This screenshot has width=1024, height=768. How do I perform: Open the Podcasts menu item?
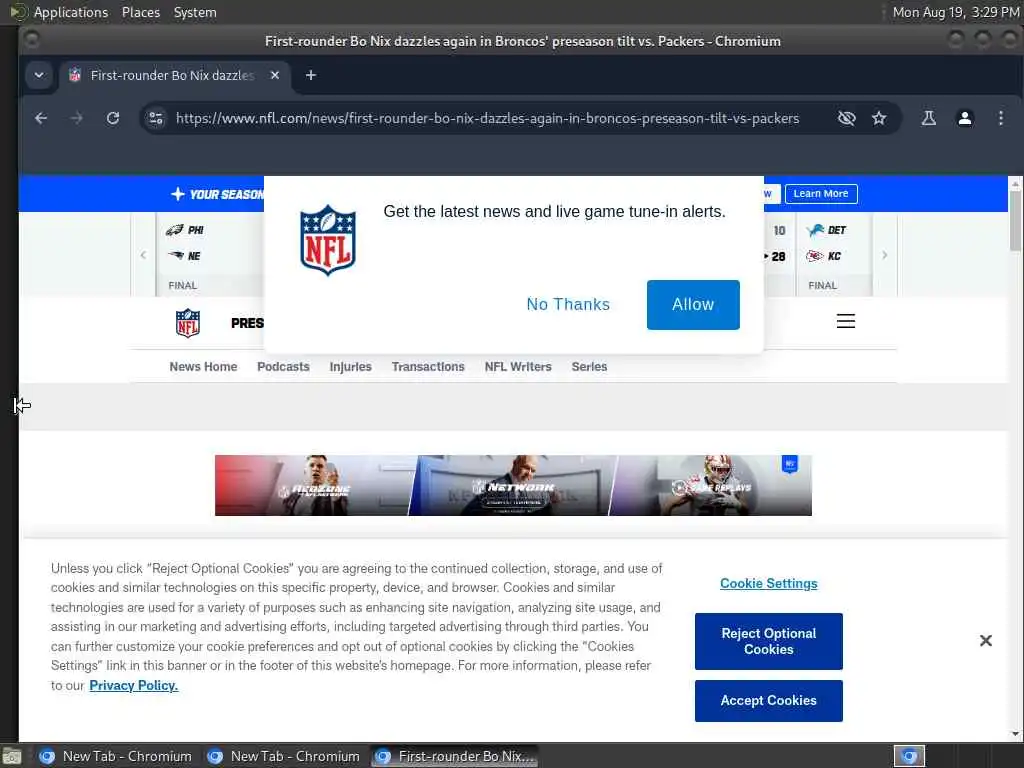pyautogui.click(x=283, y=366)
